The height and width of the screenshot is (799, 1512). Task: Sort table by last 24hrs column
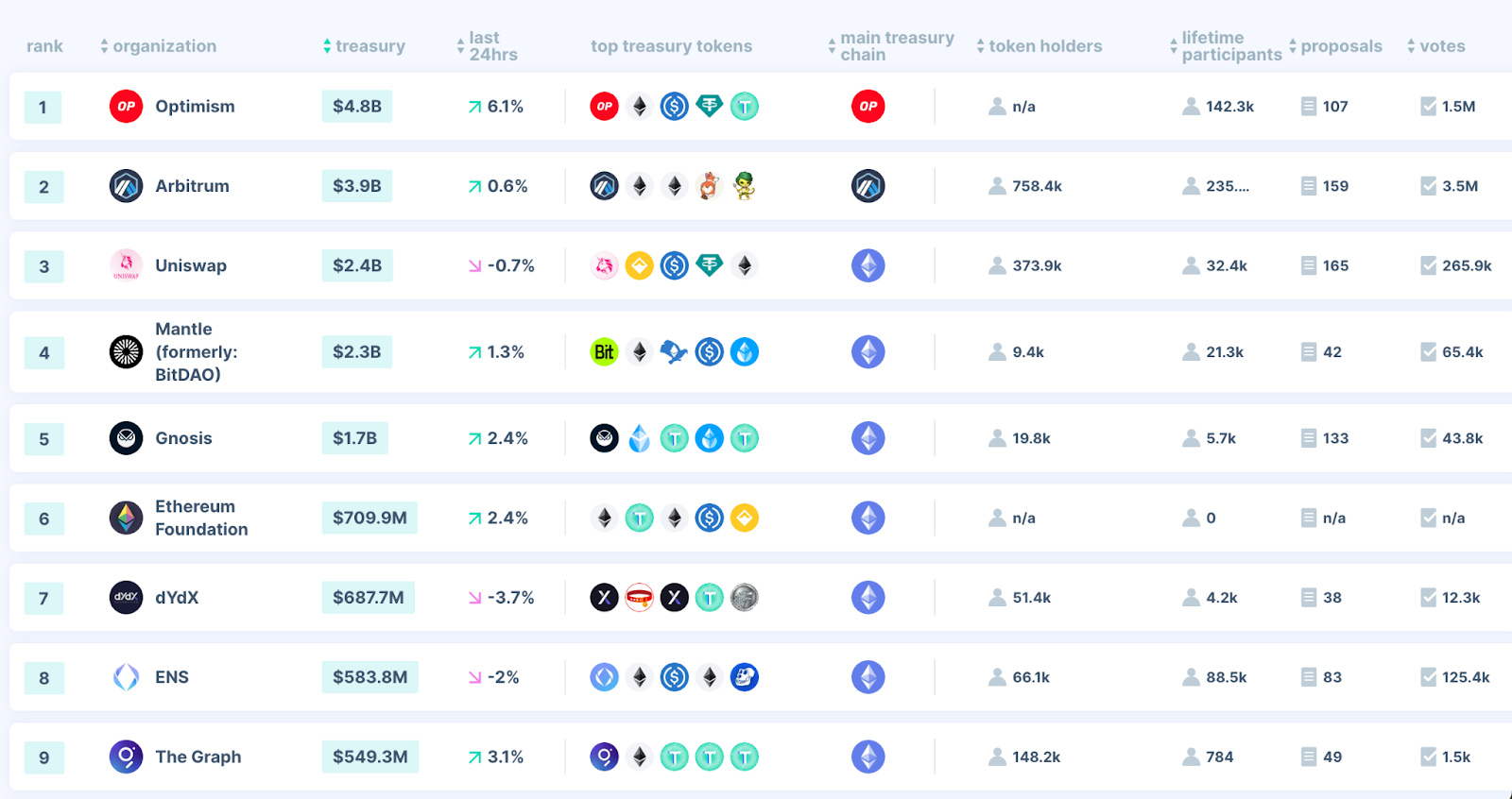487,46
